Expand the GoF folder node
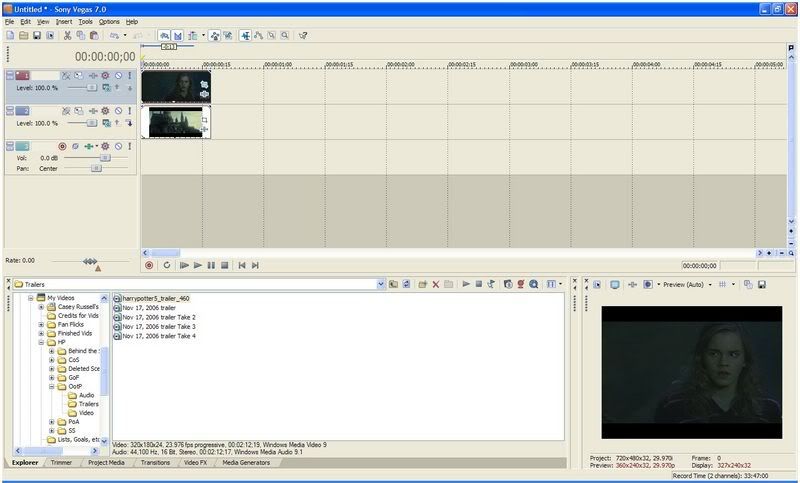The height and width of the screenshot is (483, 800). [x=52, y=378]
